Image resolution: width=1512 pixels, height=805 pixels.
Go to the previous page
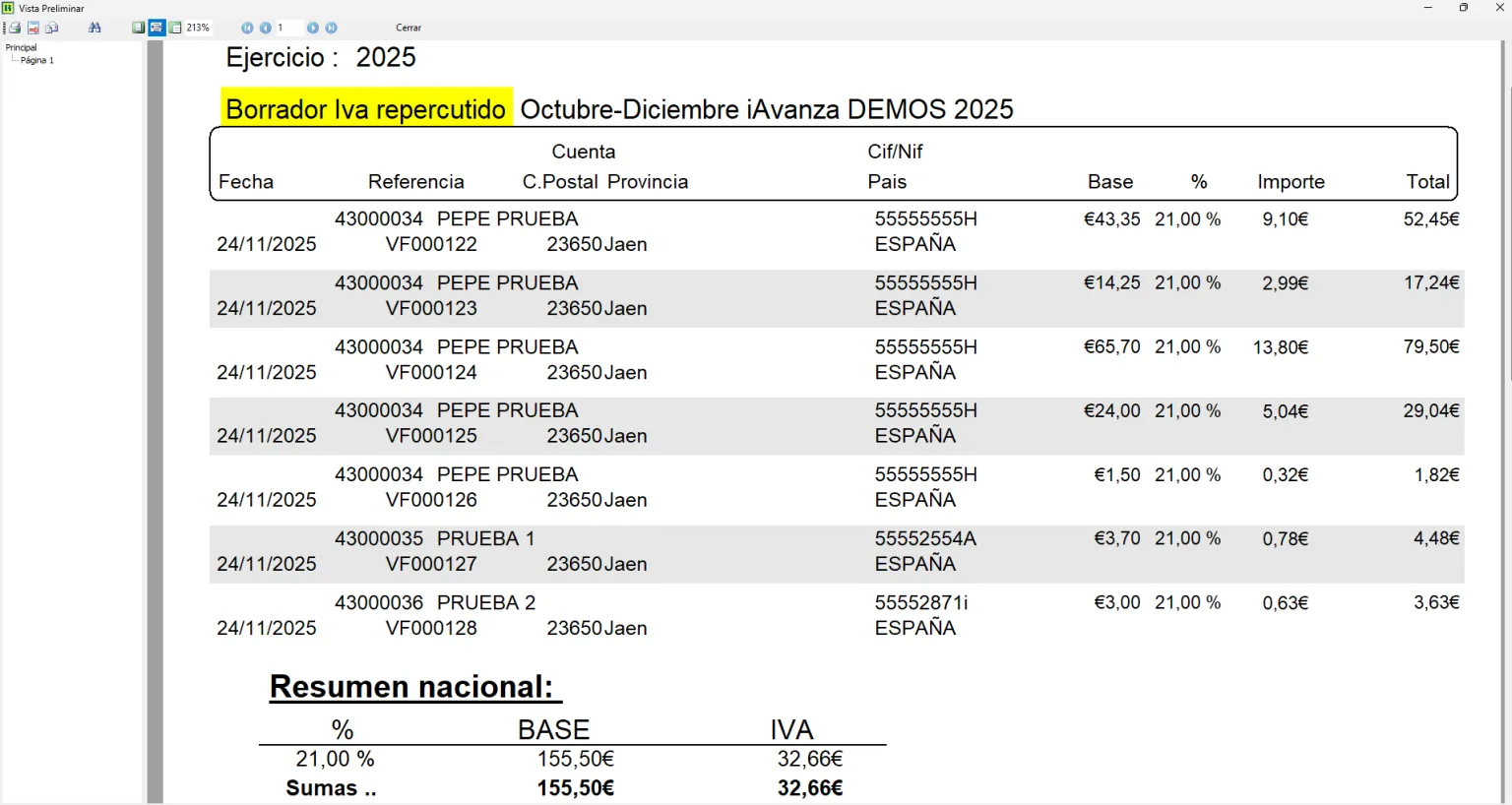click(x=266, y=28)
